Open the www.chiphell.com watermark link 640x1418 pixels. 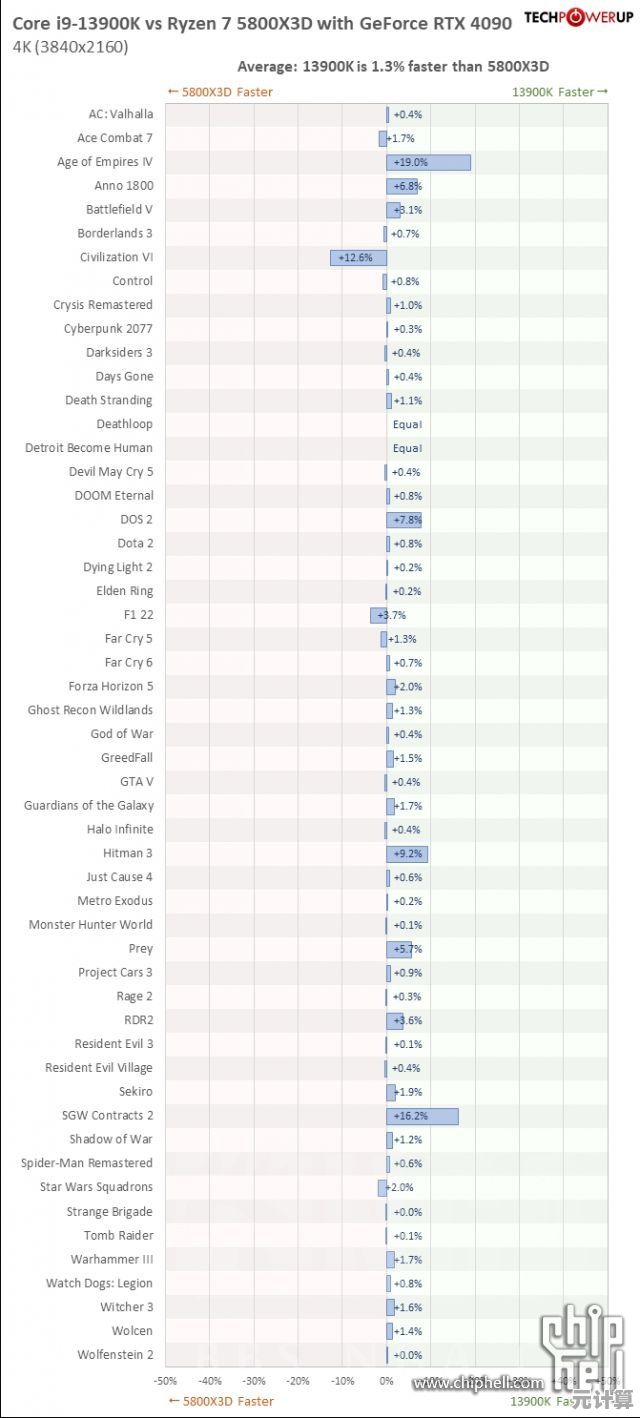[x=478, y=1384]
